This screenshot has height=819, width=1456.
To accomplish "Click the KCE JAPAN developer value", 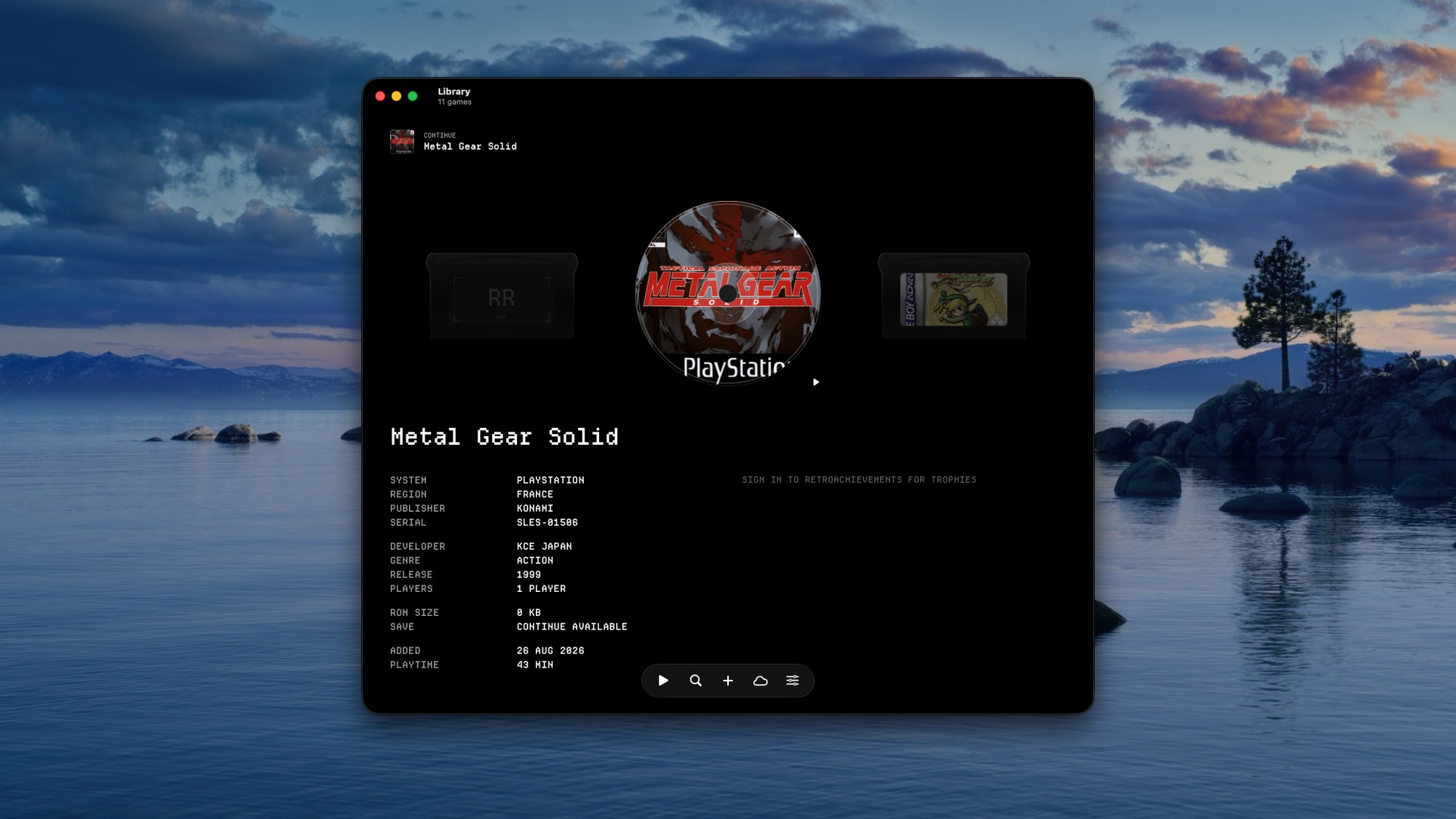I will 545,547.
